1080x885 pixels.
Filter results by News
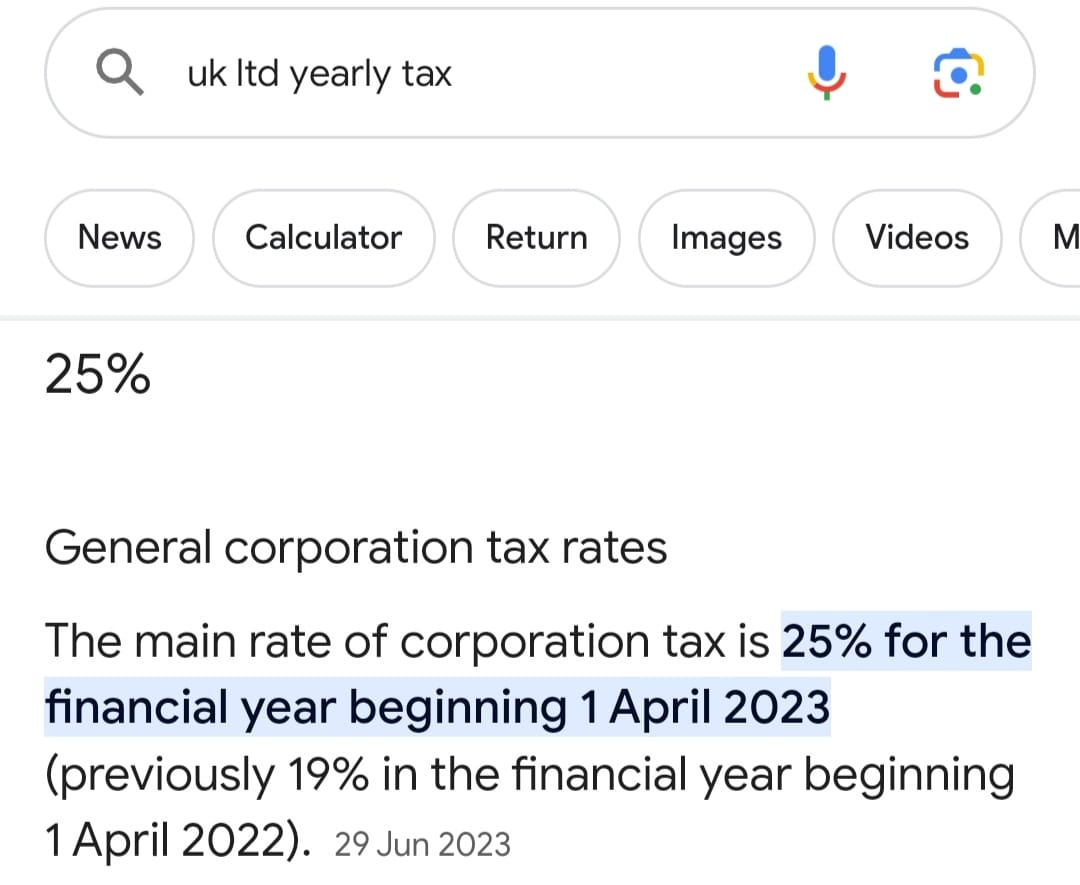coord(119,238)
